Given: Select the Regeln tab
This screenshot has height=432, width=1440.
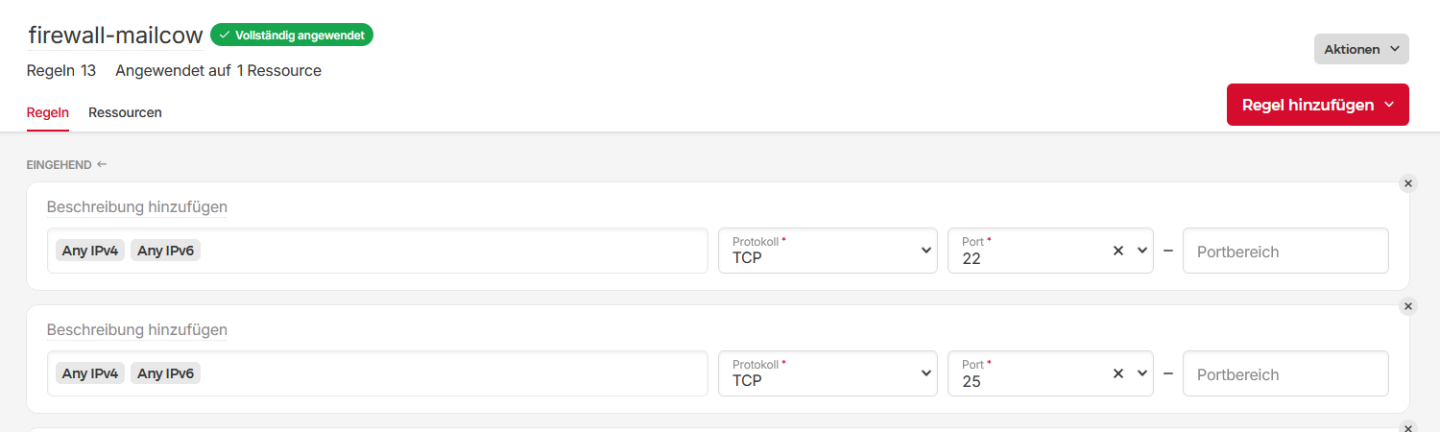Looking at the screenshot, I should 48,112.
